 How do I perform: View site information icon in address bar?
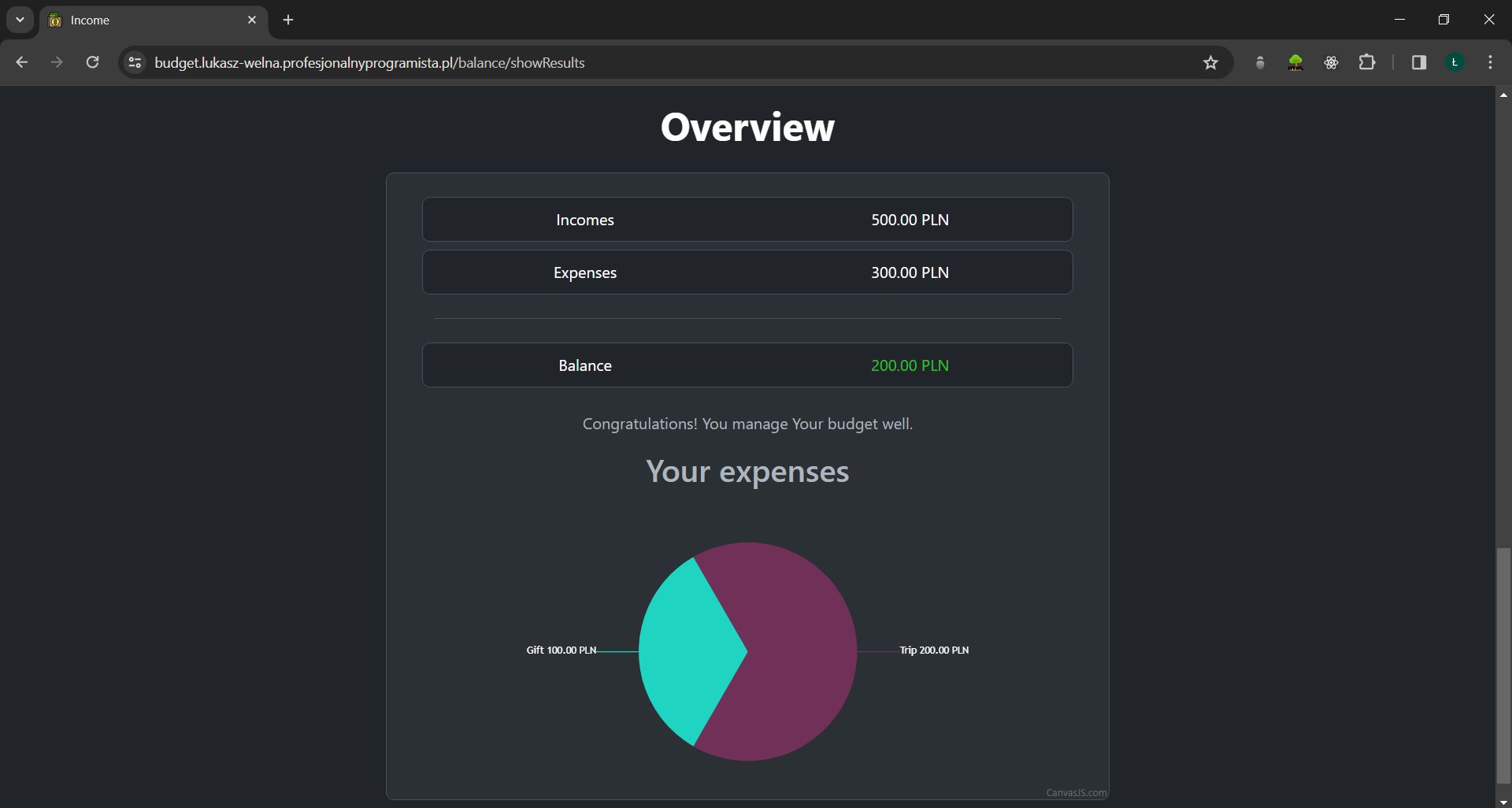coord(135,62)
